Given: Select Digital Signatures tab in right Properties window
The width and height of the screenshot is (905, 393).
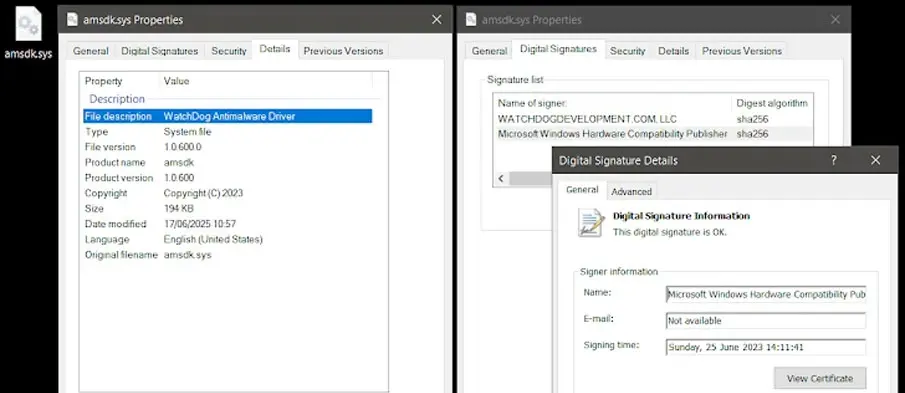Looking at the screenshot, I should click(x=558, y=49).
